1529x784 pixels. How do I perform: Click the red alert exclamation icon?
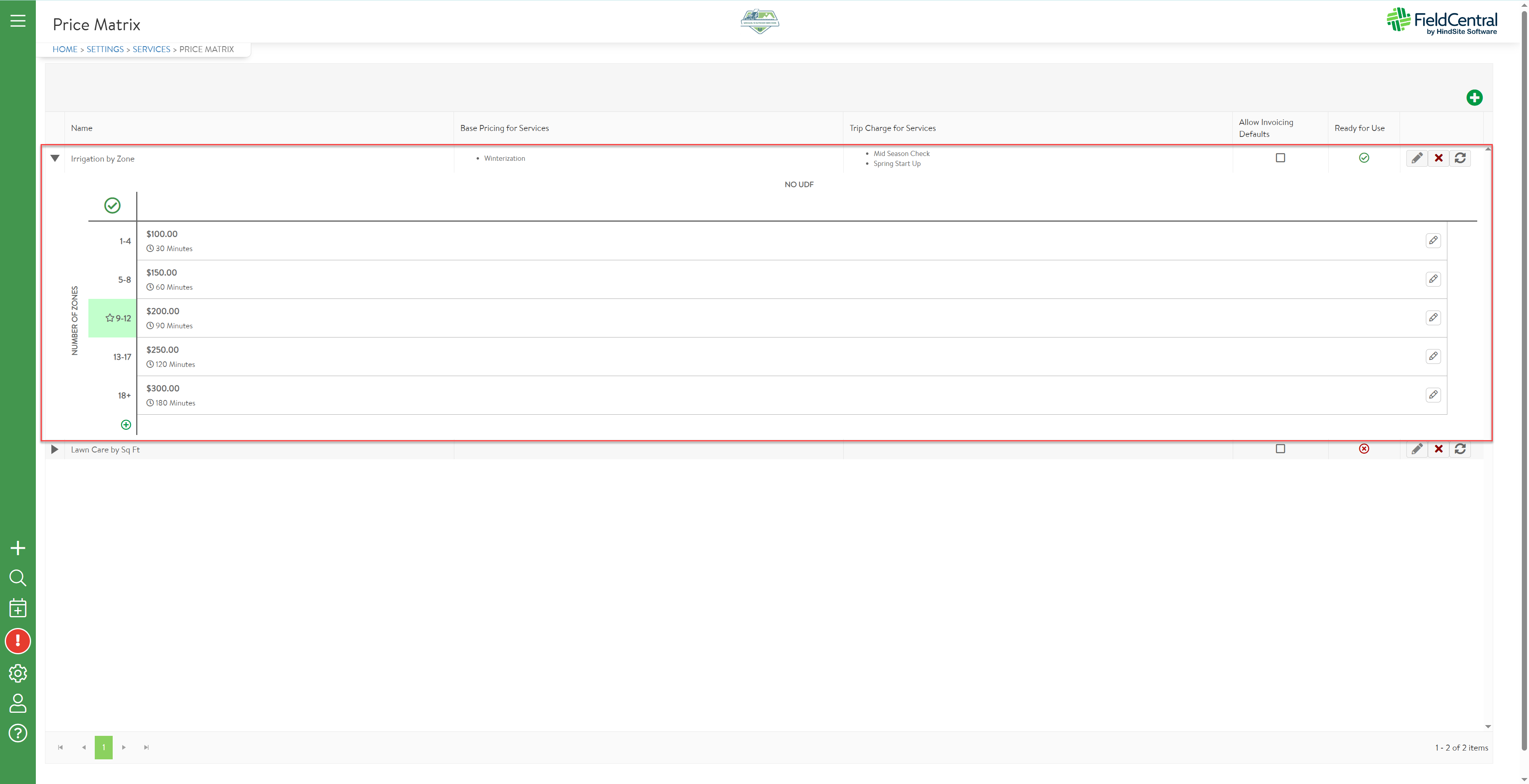click(18, 641)
